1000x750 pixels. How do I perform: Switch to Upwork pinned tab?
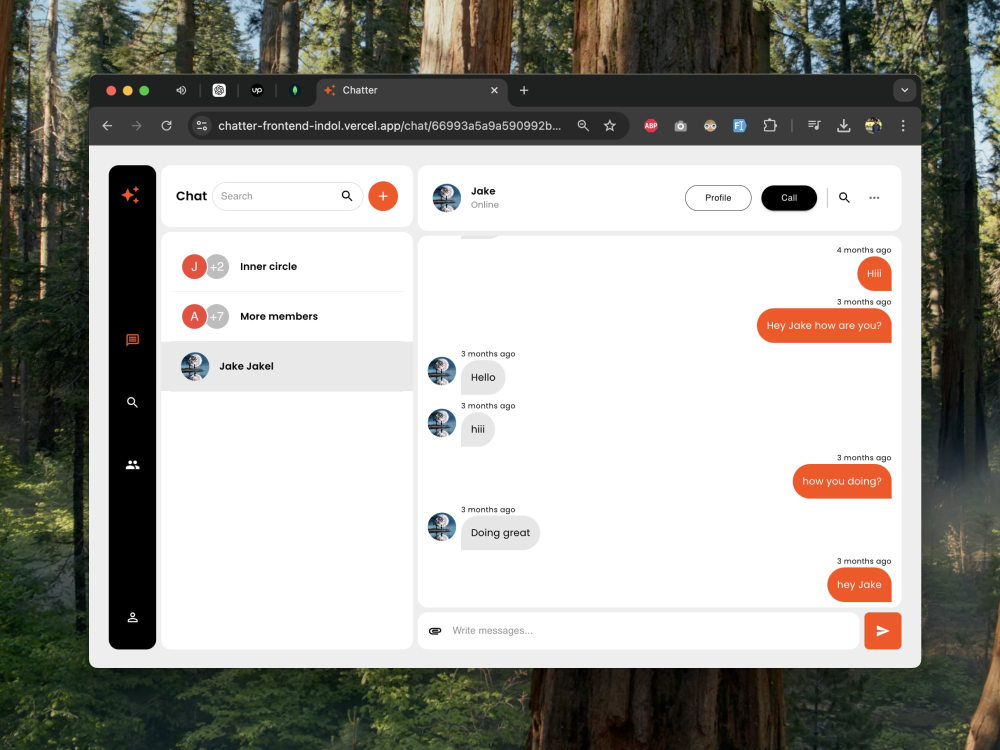coord(257,91)
